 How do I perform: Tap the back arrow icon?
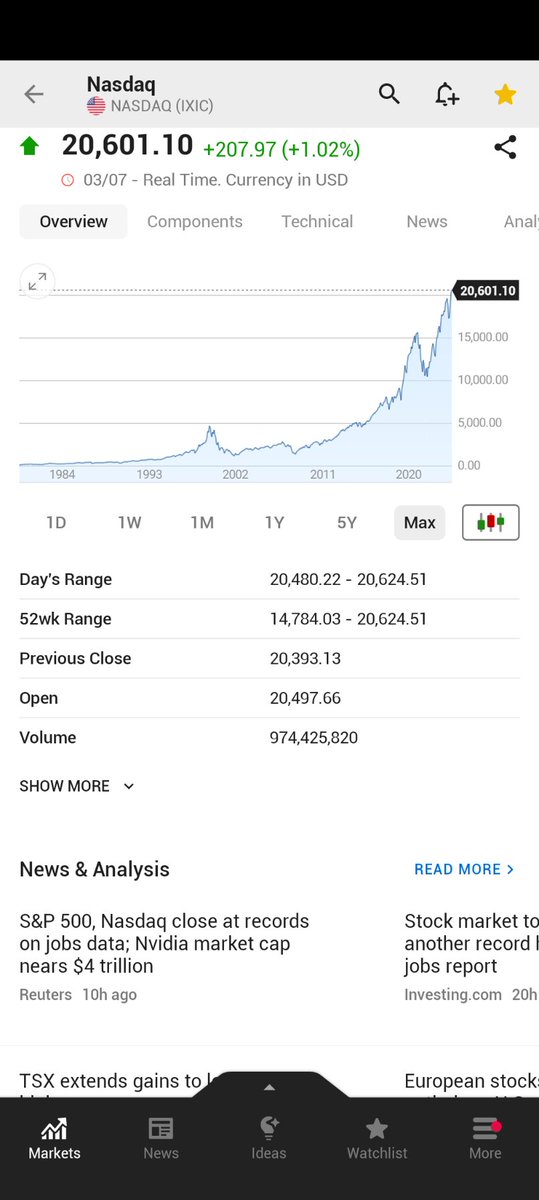point(34,94)
